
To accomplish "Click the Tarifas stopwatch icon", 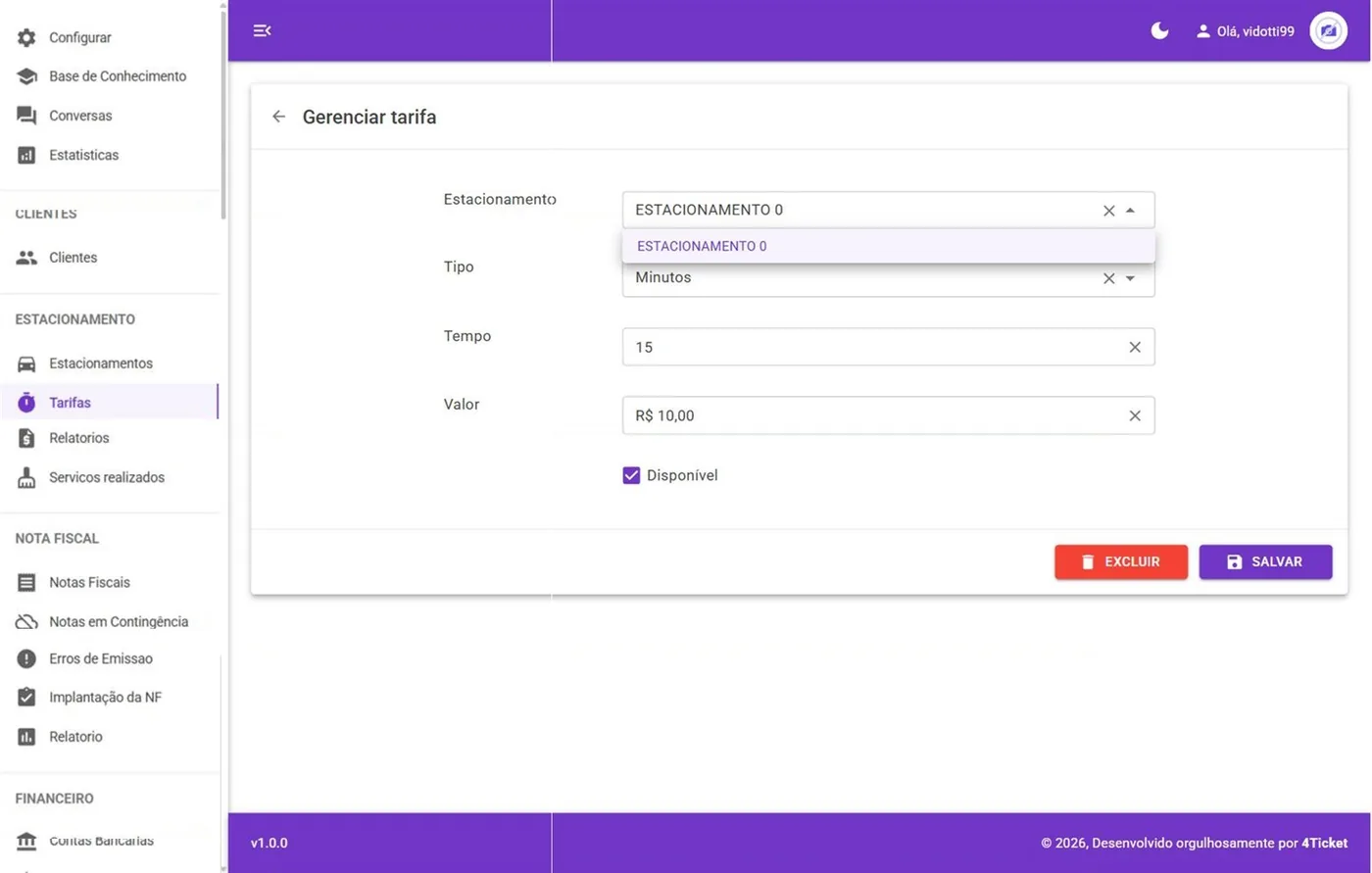I will (26, 403).
